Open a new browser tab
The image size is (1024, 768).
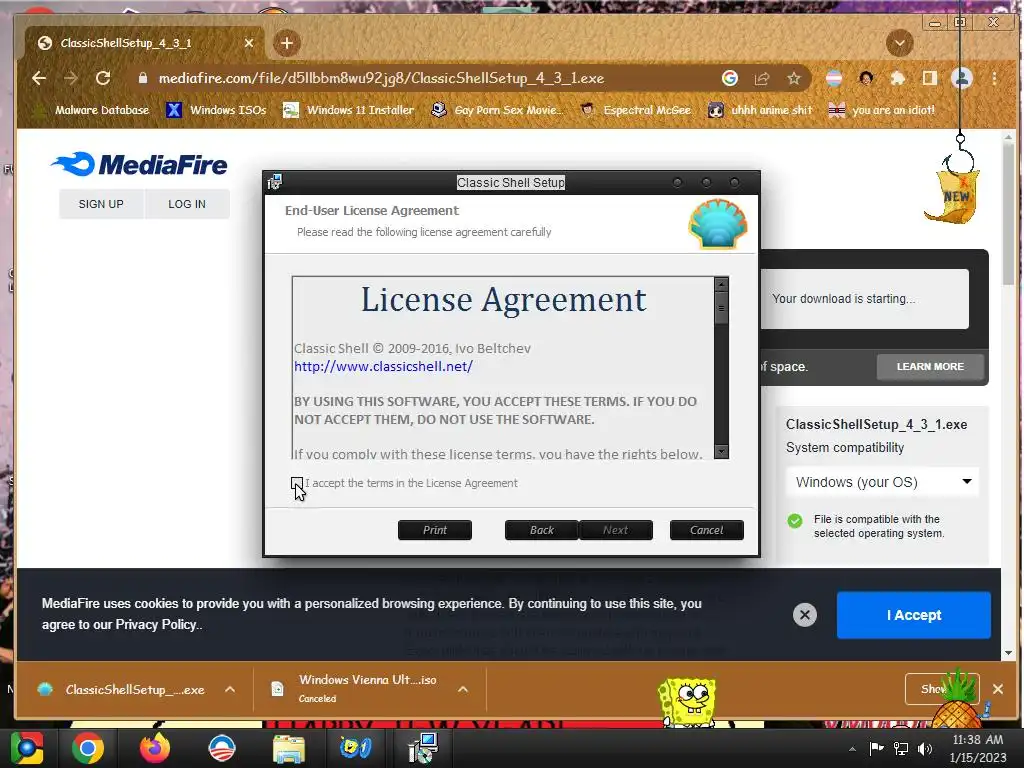click(287, 43)
